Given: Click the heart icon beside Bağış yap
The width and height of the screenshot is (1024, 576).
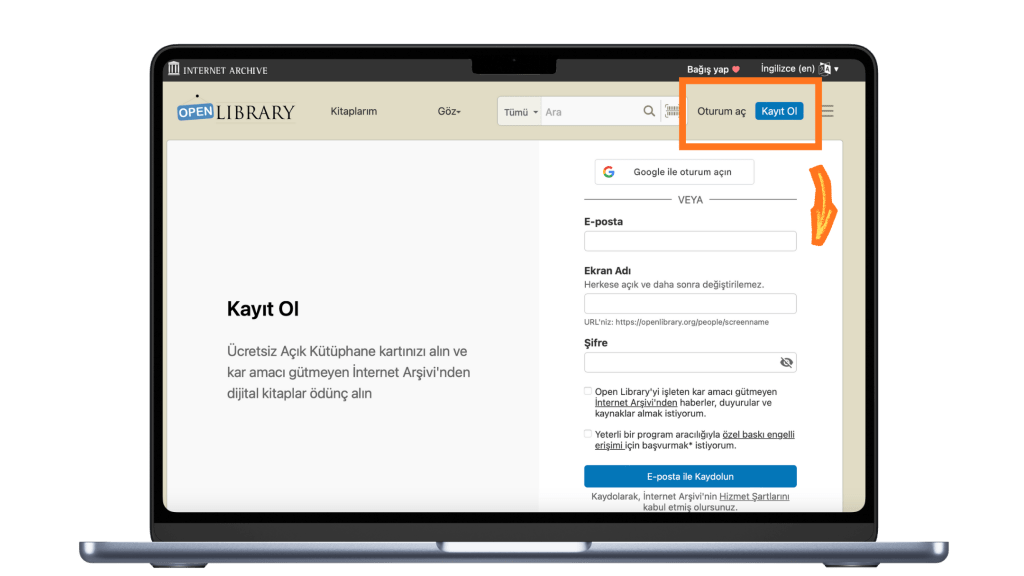Looking at the screenshot, I should click(x=736, y=69).
